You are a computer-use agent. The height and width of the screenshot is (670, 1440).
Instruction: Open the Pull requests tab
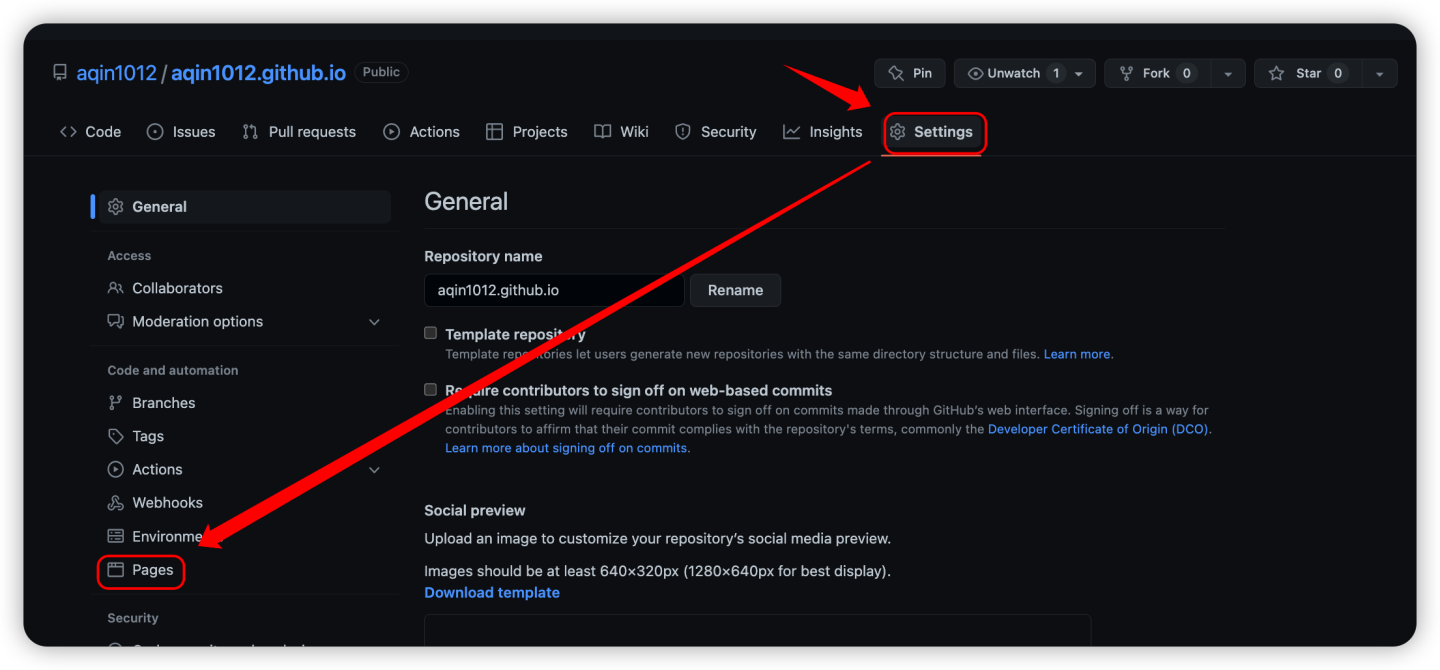pyautogui.click(x=299, y=132)
